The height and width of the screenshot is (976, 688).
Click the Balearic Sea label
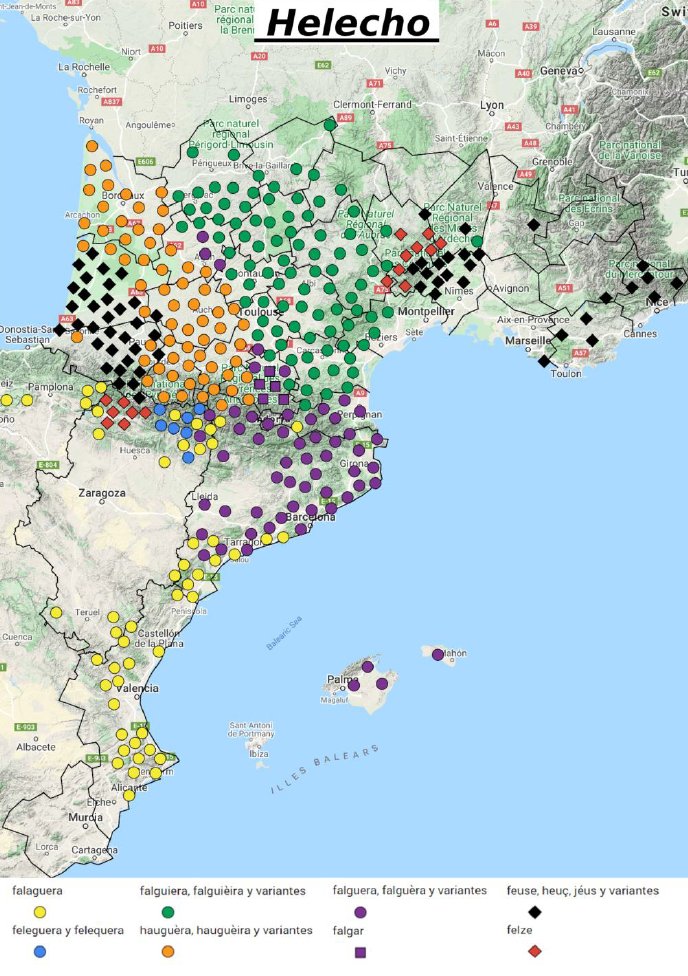(x=284, y=633)
